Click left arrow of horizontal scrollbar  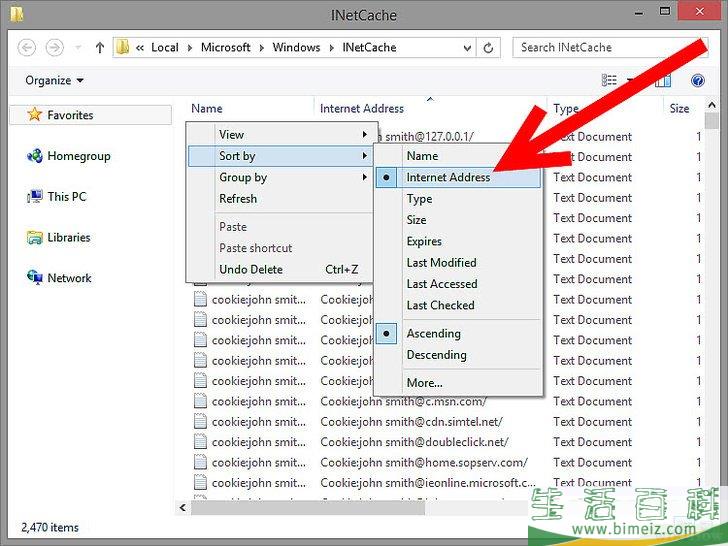(x=183, y=508)
